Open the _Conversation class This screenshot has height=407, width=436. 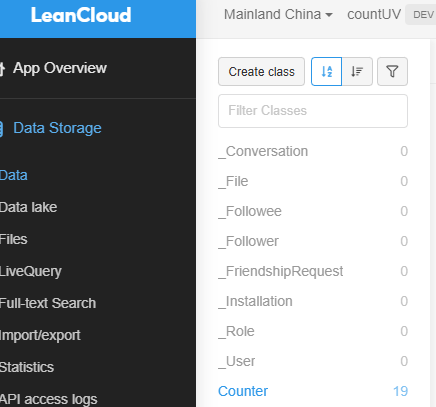[313, 151]
